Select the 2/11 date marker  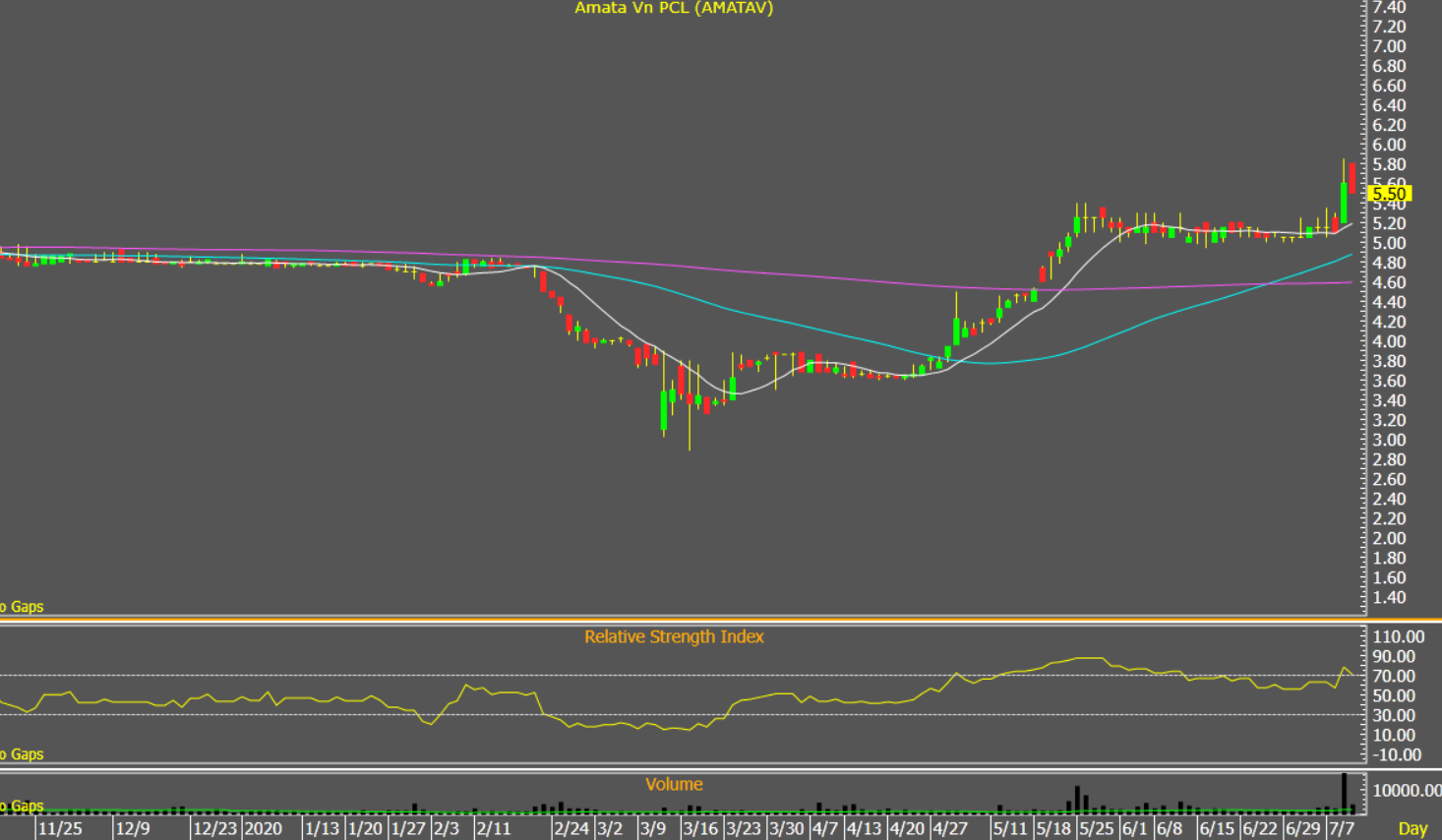pos(494,828)
